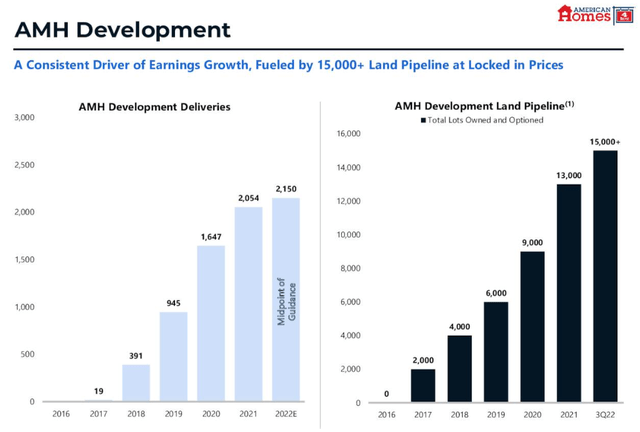
Task: Select the 2019 land pipeline bar
Action: [496, 352]
